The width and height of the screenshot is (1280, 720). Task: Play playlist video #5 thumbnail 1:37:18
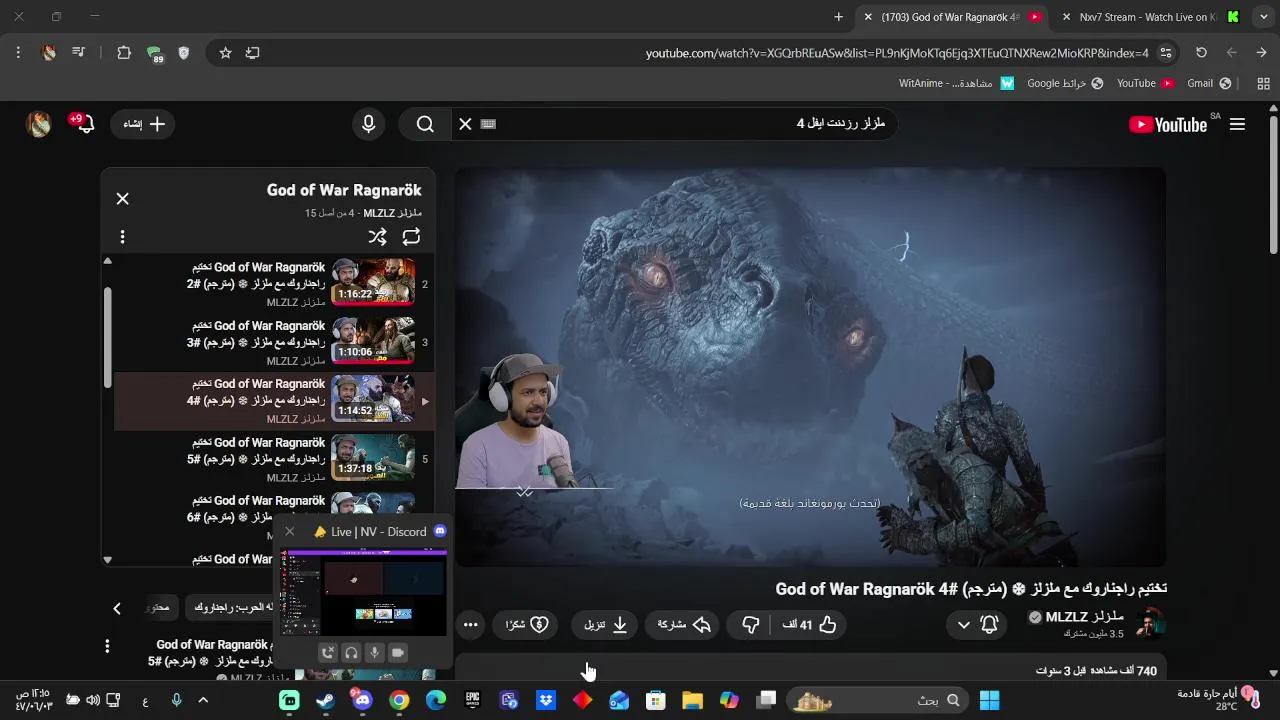pyautogui.click(x=372, y=457)
